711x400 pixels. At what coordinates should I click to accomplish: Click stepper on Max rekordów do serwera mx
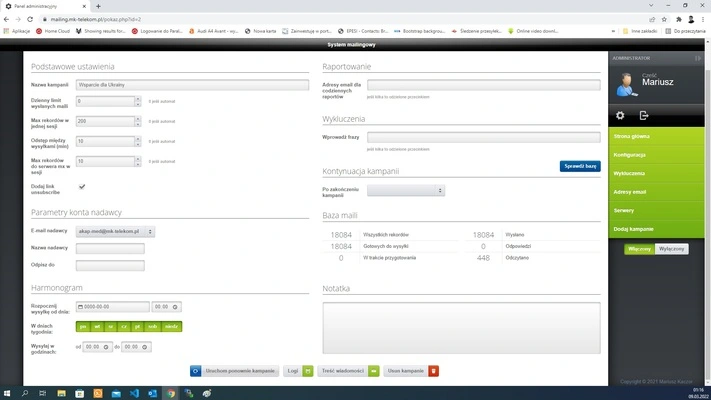coord(138,161)
